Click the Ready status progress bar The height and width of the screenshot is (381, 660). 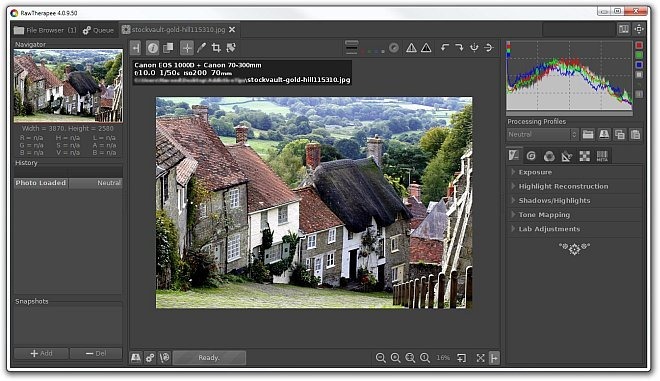[209, 358]
